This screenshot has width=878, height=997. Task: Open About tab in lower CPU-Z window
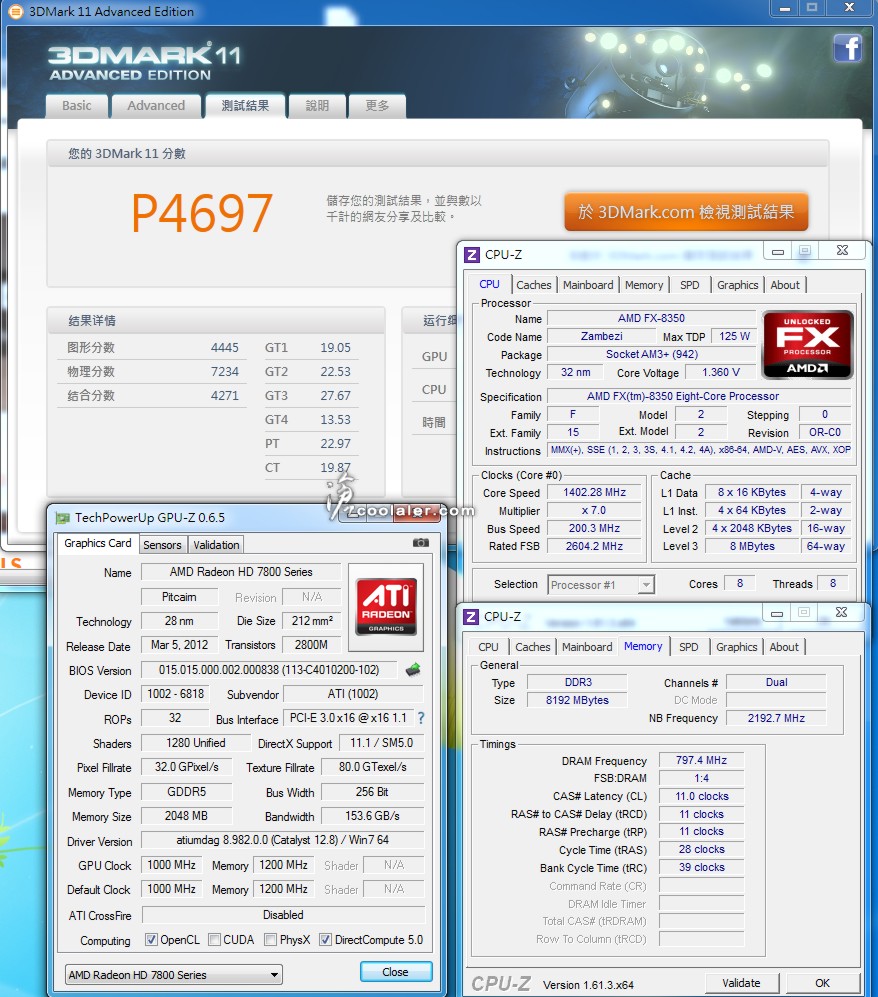[x=784, y=647]
